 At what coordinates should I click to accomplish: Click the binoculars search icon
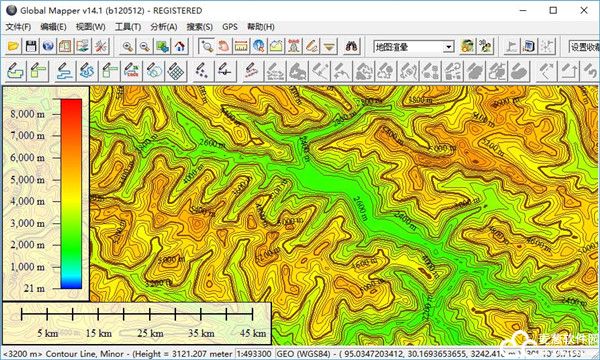click(351, 47)
